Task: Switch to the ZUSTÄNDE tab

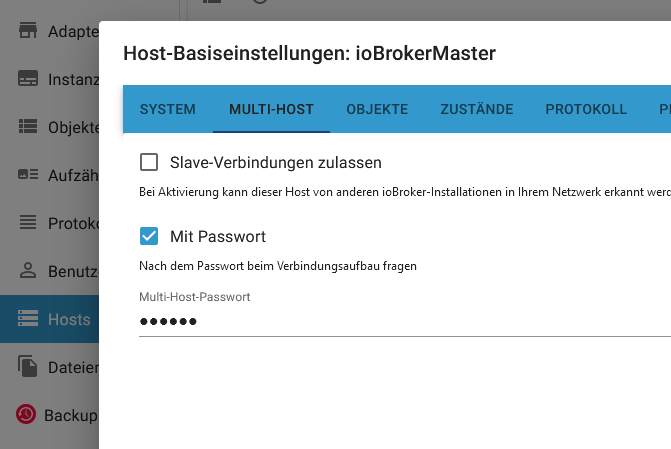Action: coord(477,109)
